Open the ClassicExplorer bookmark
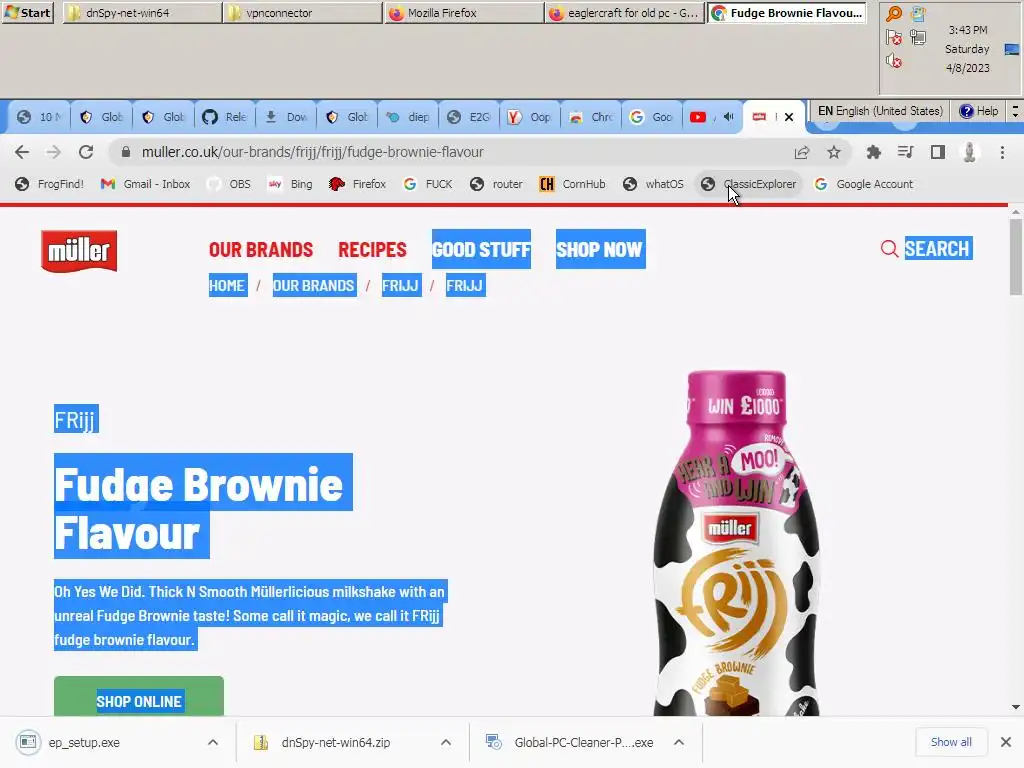The width and height of the screenshot is (1024, 768). (x=749, y=184)
